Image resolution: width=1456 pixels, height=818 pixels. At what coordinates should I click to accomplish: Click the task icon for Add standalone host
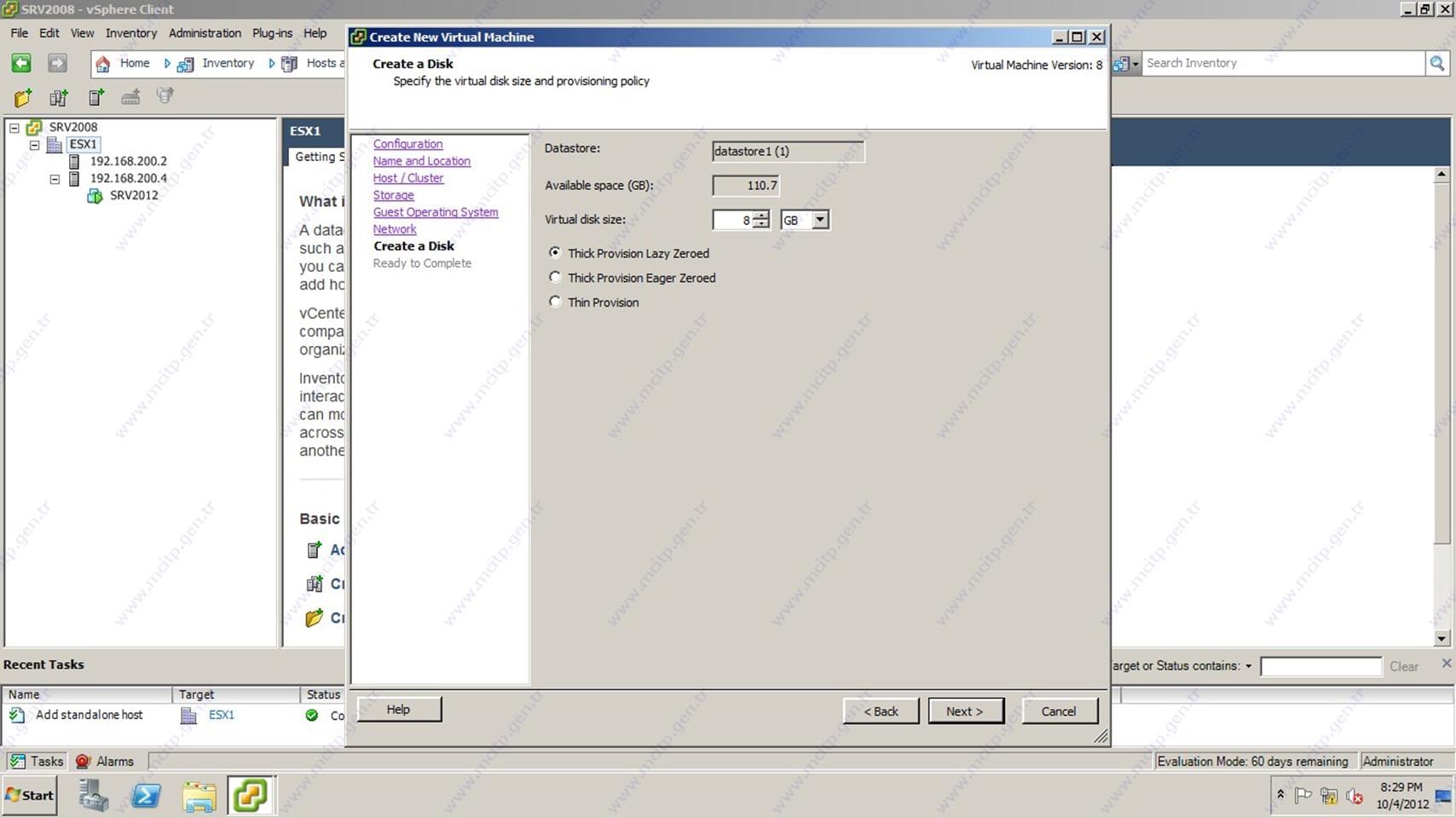tap(17, 716)
